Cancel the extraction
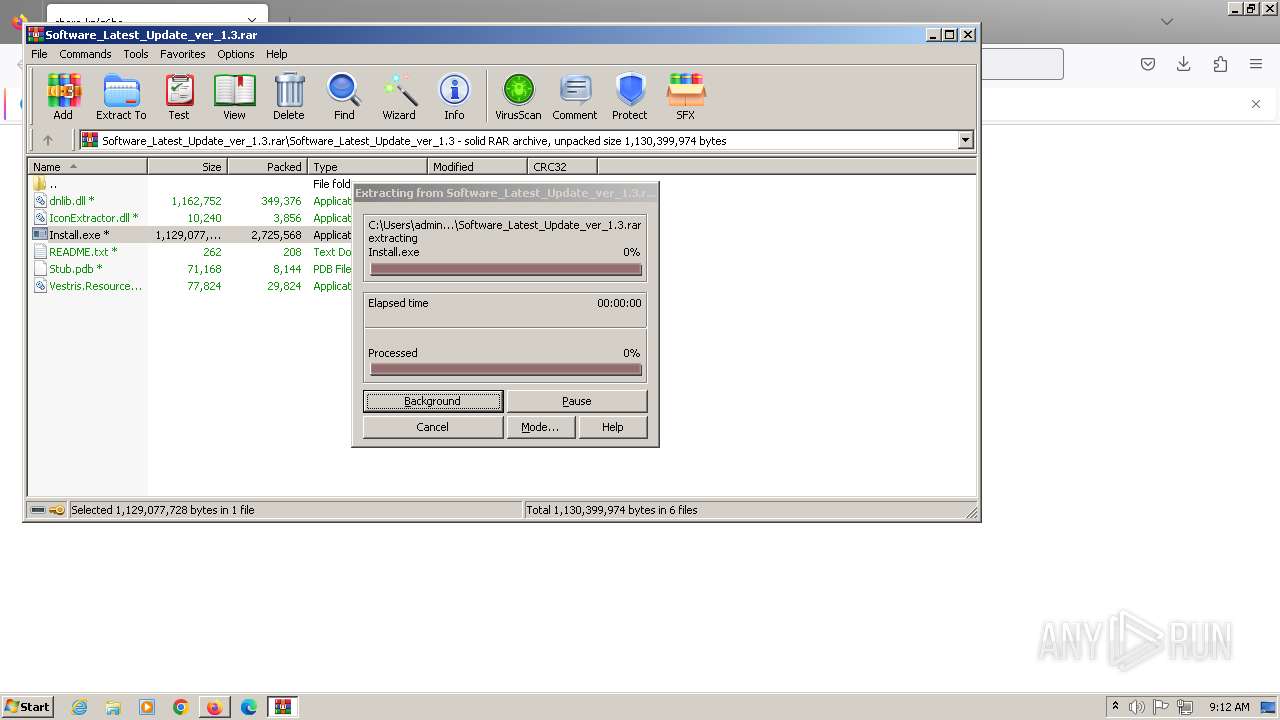The height and width of the screenshot is (720, 1280). tap(432, 427)
